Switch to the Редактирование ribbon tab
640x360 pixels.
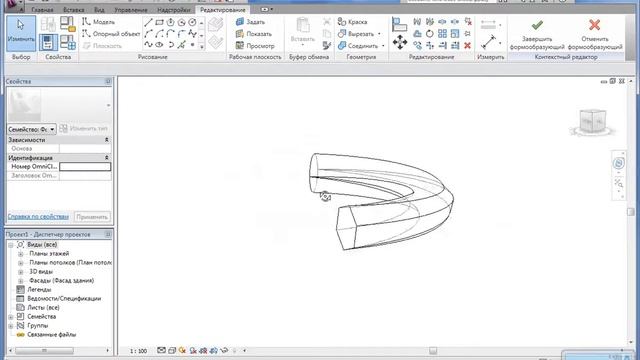223,9
